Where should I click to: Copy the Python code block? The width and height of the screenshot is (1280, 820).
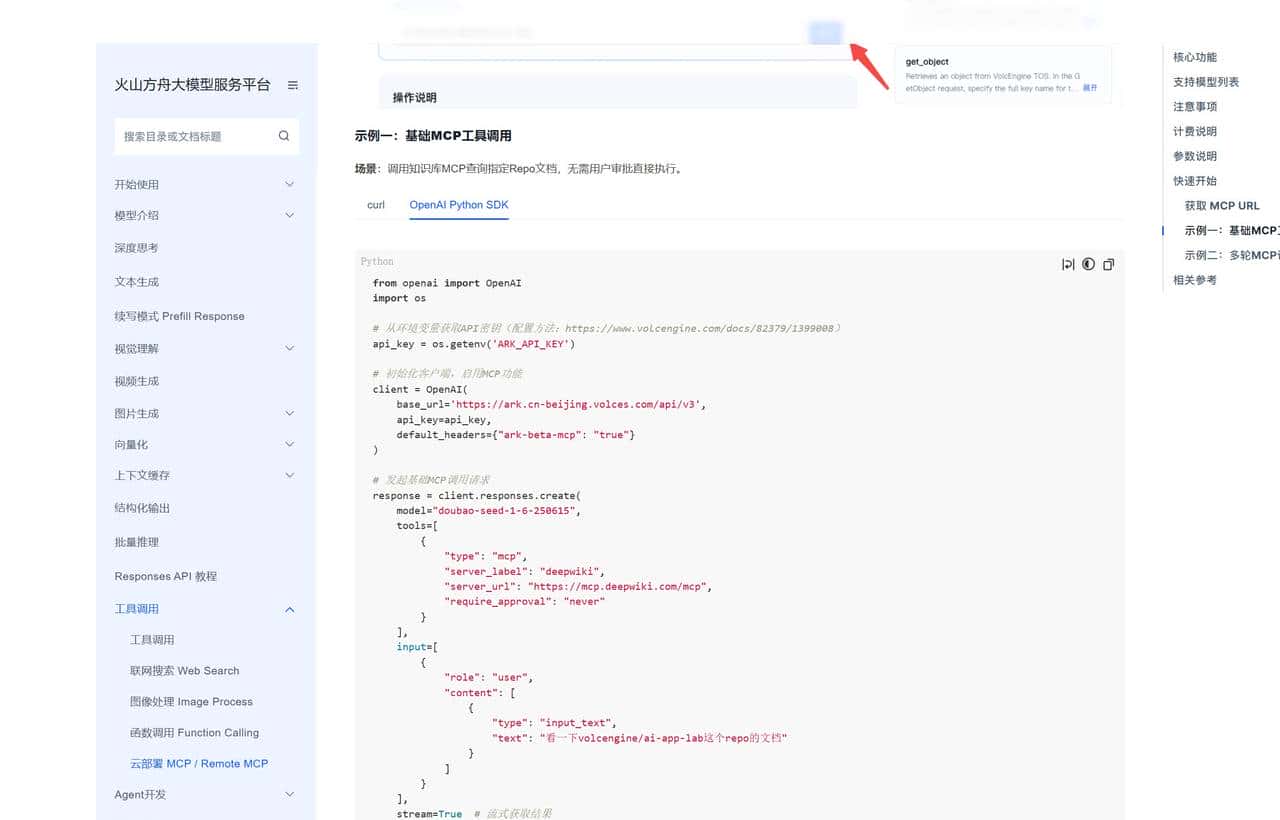pos(1108,264)
